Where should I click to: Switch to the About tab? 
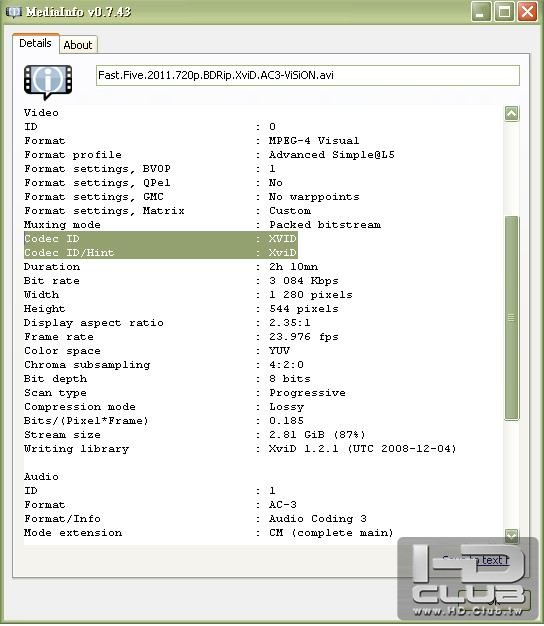tap(78, 45)
